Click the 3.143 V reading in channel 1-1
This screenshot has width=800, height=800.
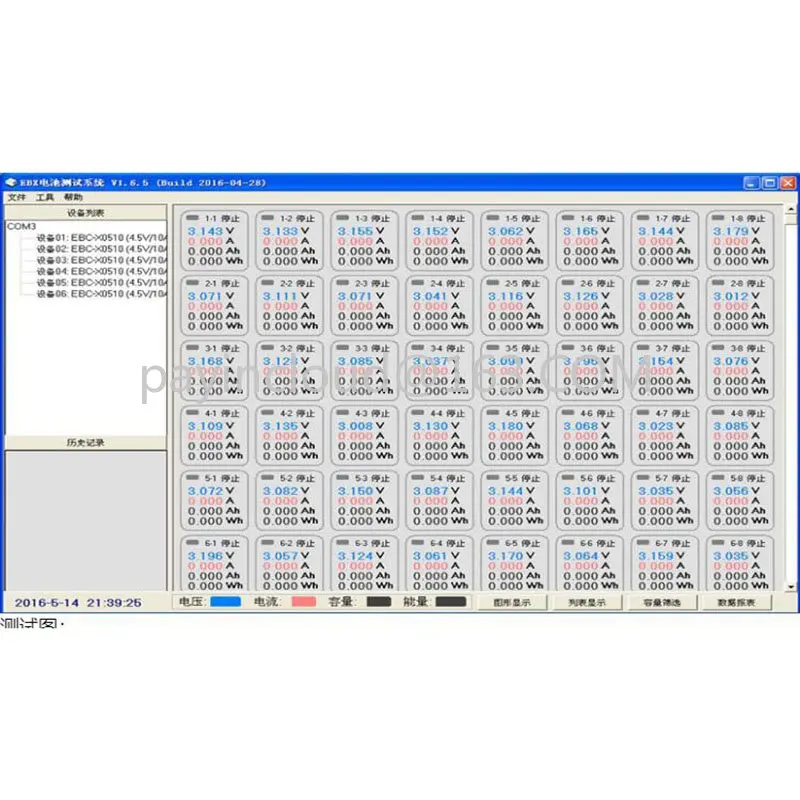point(211,231)
